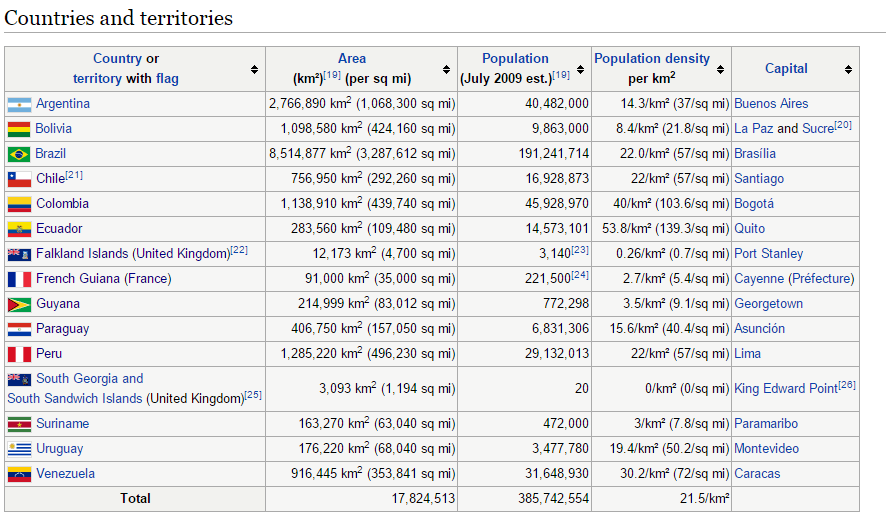
Task: Open the Ecuador country link
Action: point(59,229)
